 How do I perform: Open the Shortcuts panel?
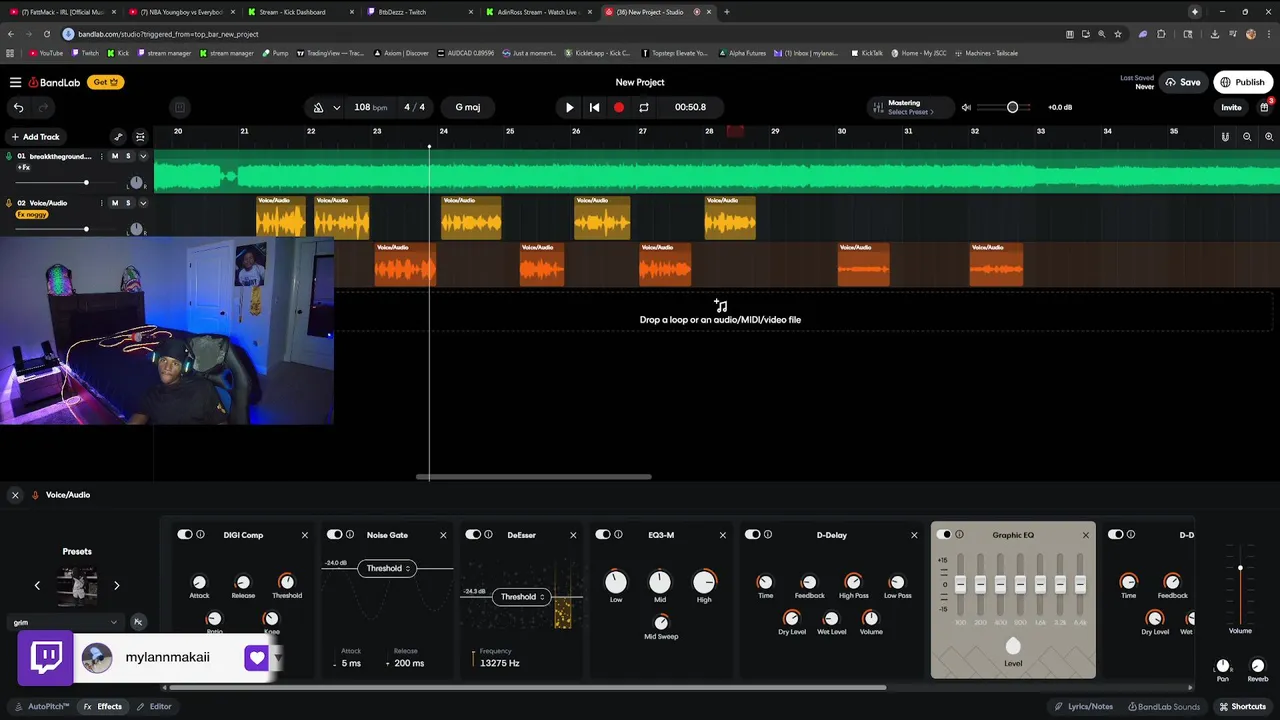point(1242,707)
